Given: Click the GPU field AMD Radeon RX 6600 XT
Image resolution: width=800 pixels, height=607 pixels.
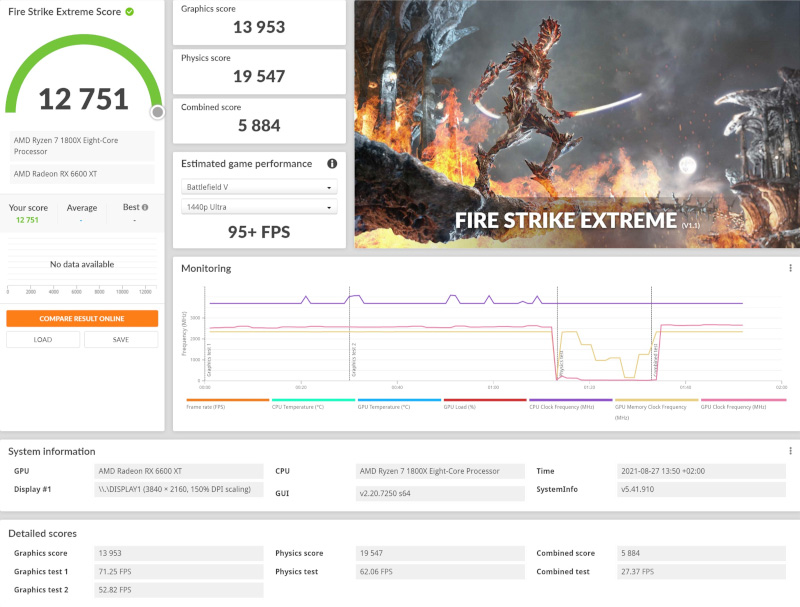Looking at the screenshot, I should (x=179, y=471).
